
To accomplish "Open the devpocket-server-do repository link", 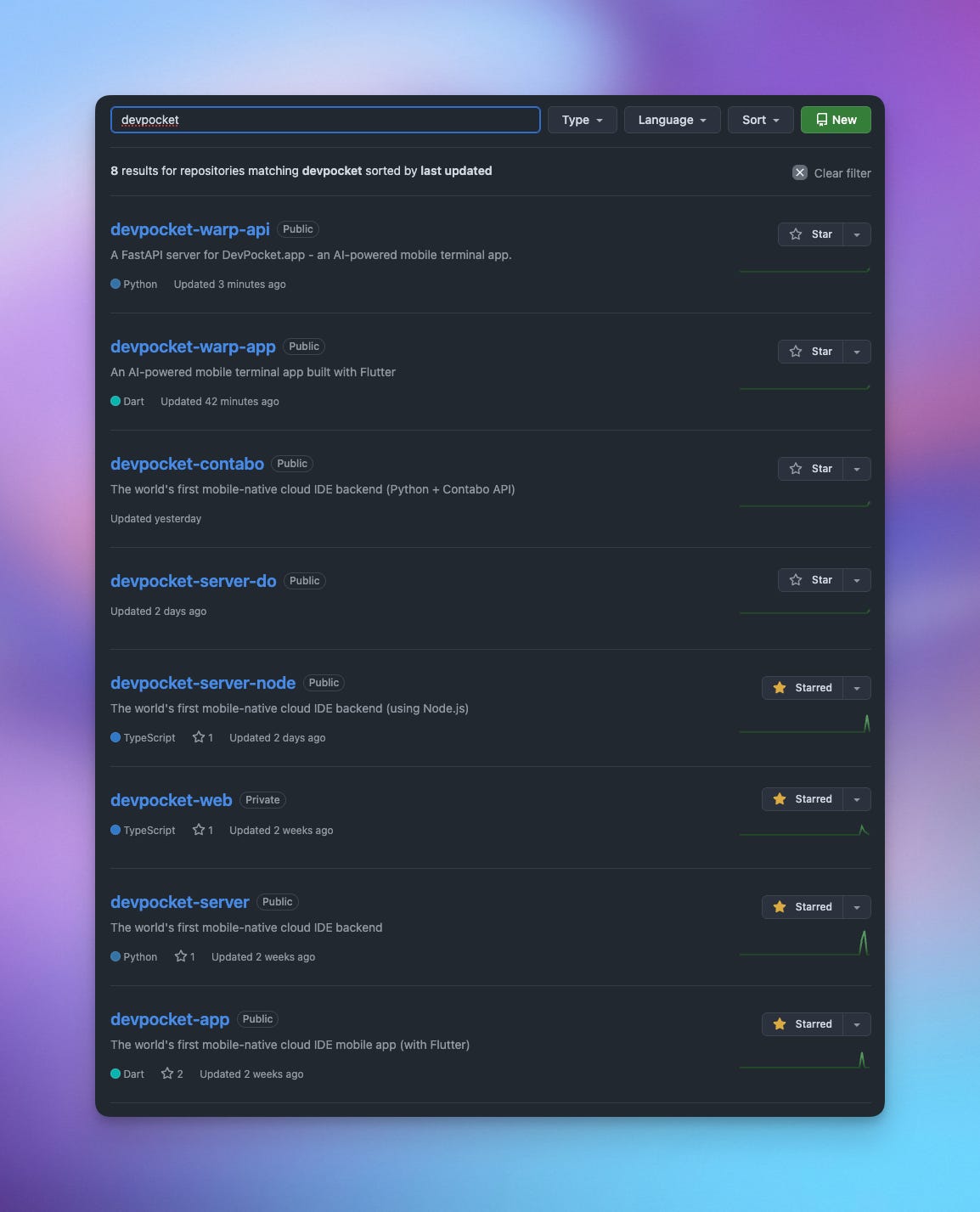I will 194,581.
